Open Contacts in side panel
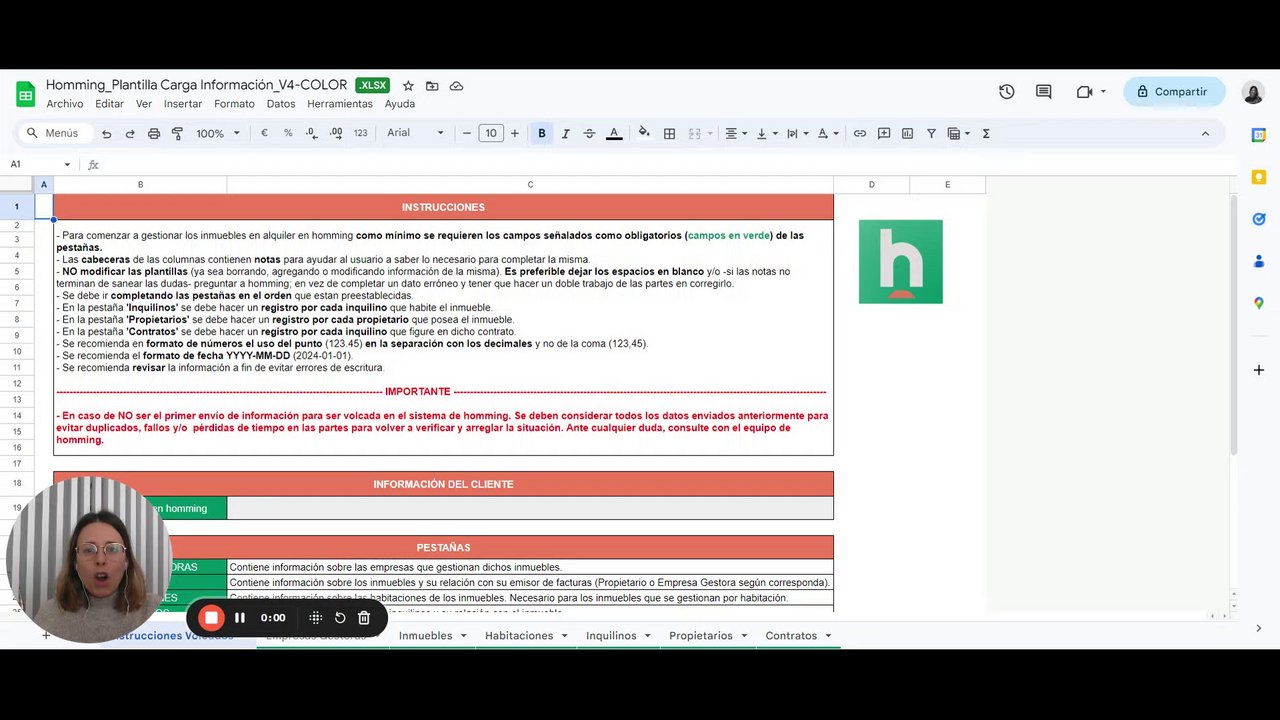Image resolution: width=1280 pixels, height=720 pixels. 1259,261
